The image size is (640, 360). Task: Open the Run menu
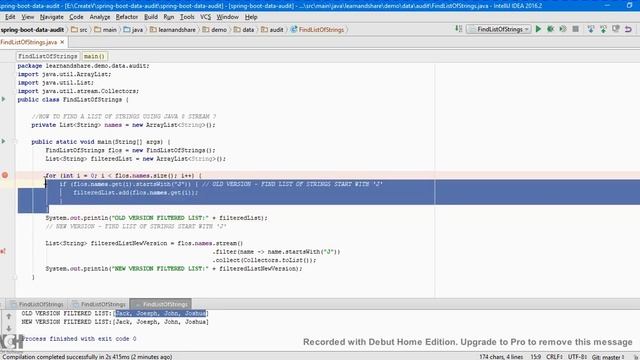point(168,17)
